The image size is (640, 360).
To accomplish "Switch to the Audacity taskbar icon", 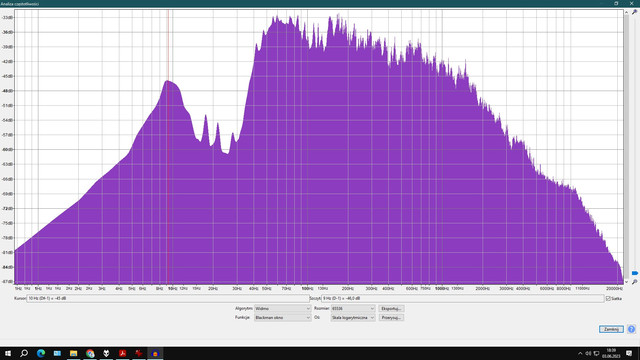I will coord(155,353).
